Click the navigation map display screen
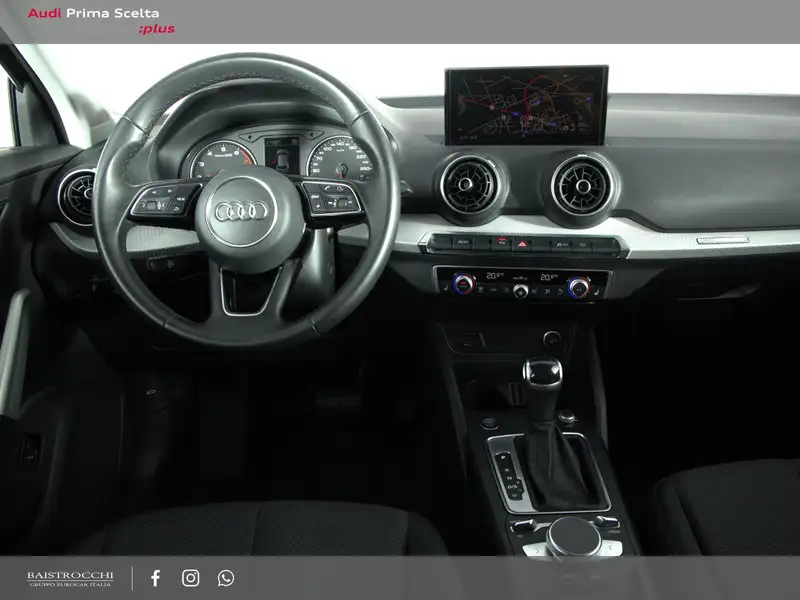This screenshot has width=800, height=600. point(526,105)
